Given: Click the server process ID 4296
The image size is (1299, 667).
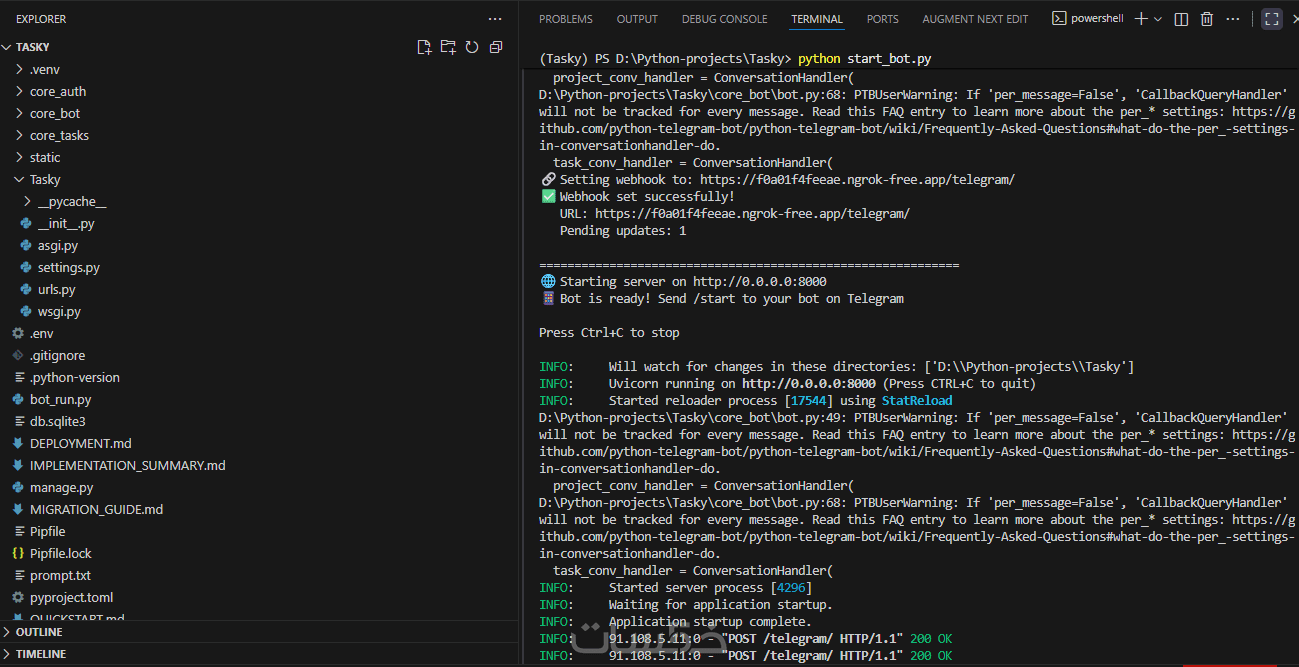Looking at the screenshot, I should 791,588.
